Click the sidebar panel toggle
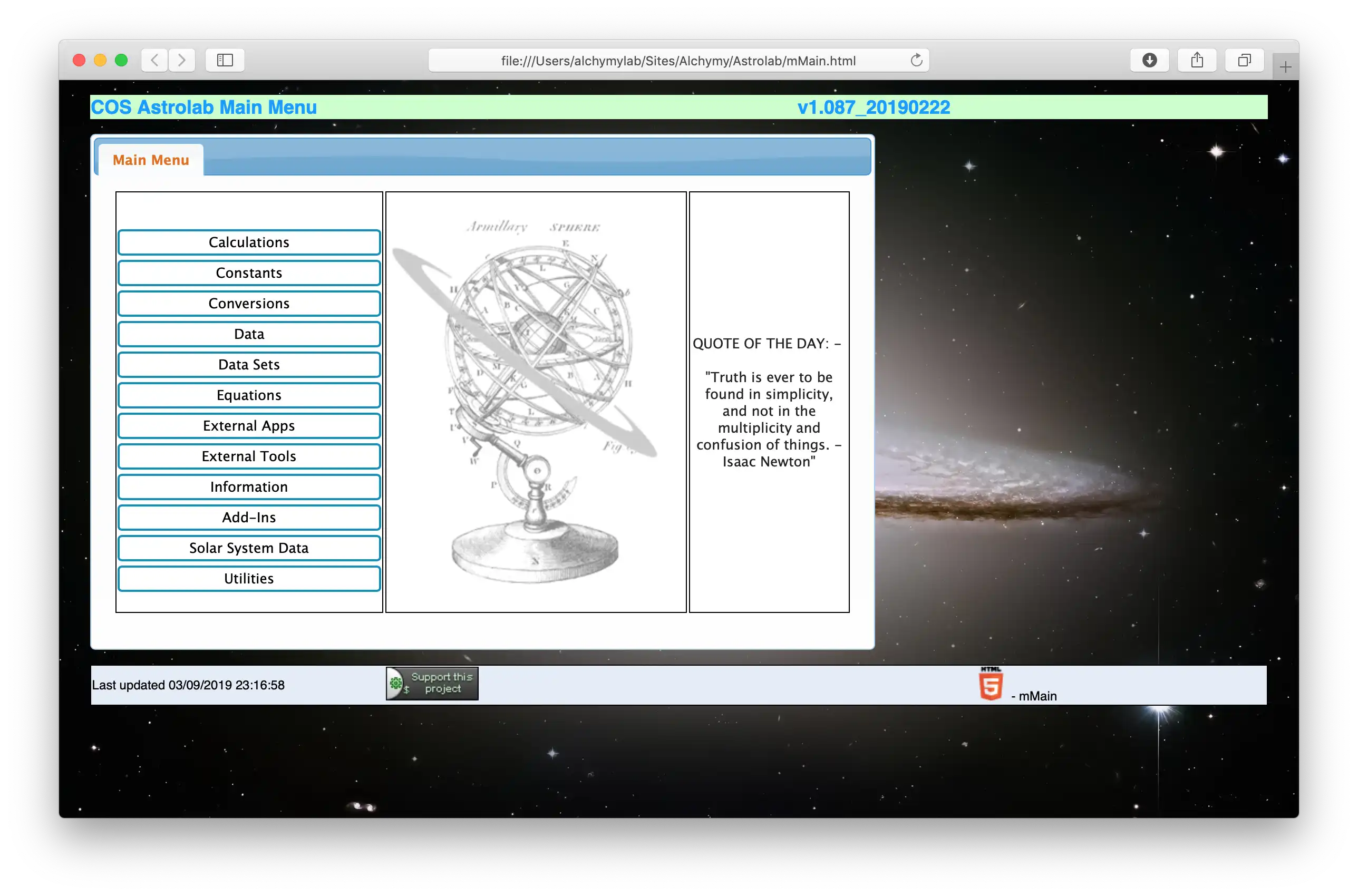 pos(224,60)
